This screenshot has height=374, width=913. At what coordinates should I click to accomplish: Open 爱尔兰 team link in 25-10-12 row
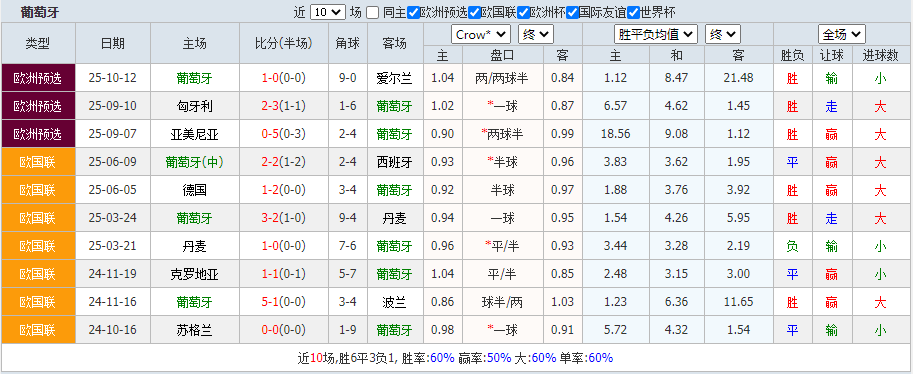coord(395,78)
